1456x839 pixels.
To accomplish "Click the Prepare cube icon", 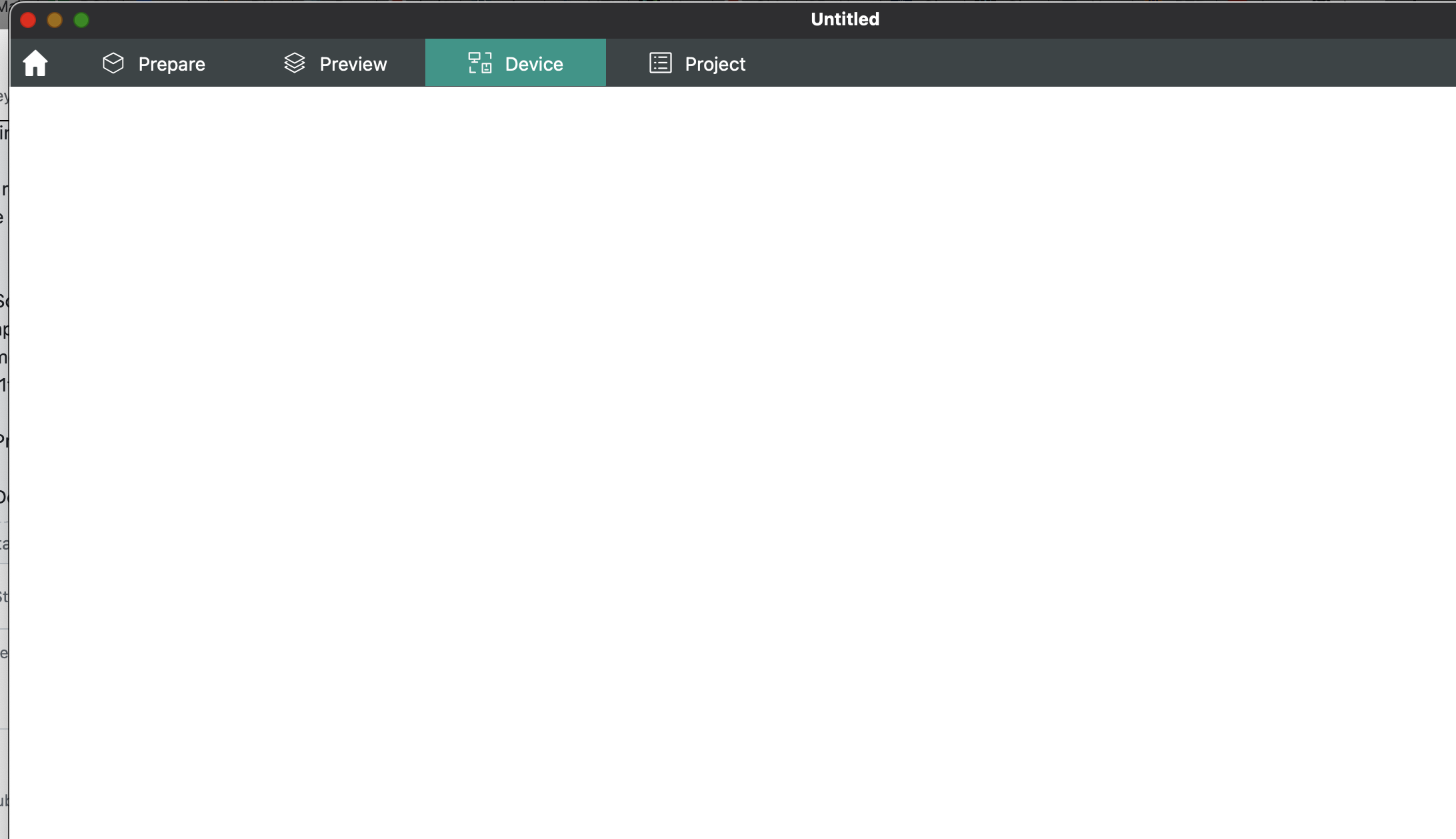I will (x=113, y=62).
